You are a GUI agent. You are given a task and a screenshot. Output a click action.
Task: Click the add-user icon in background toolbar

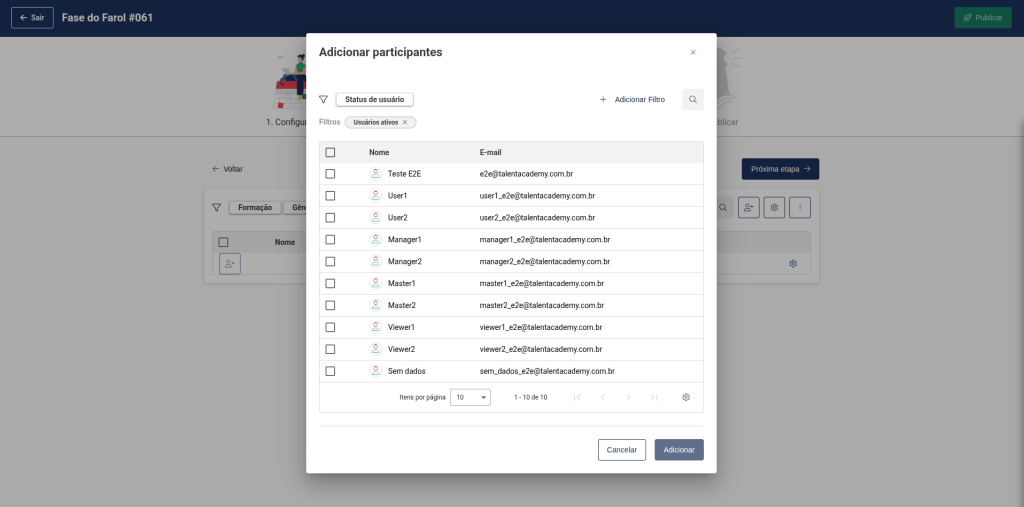pos(748,208)
